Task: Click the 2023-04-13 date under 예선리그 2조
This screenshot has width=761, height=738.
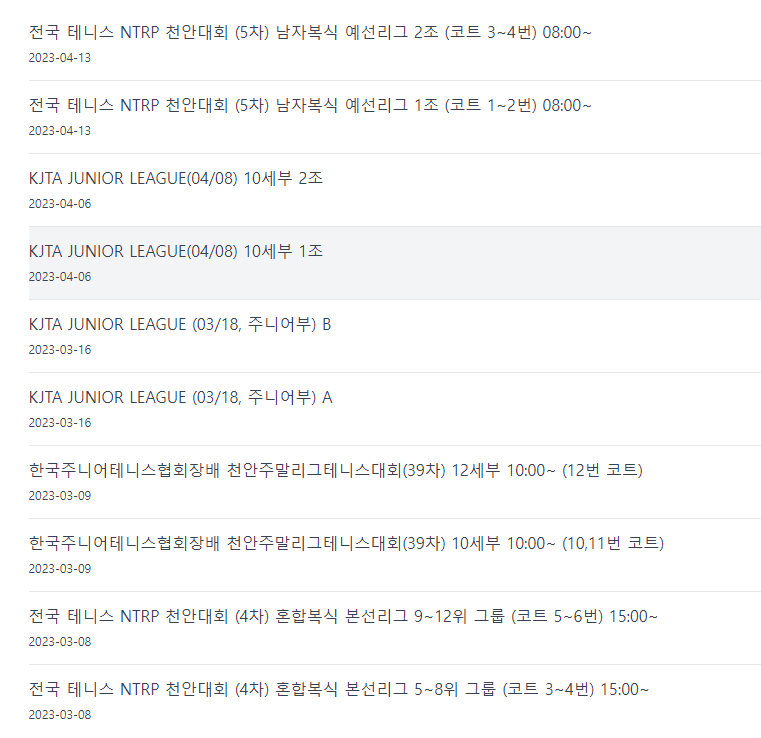Action: [x=60, y=58]
